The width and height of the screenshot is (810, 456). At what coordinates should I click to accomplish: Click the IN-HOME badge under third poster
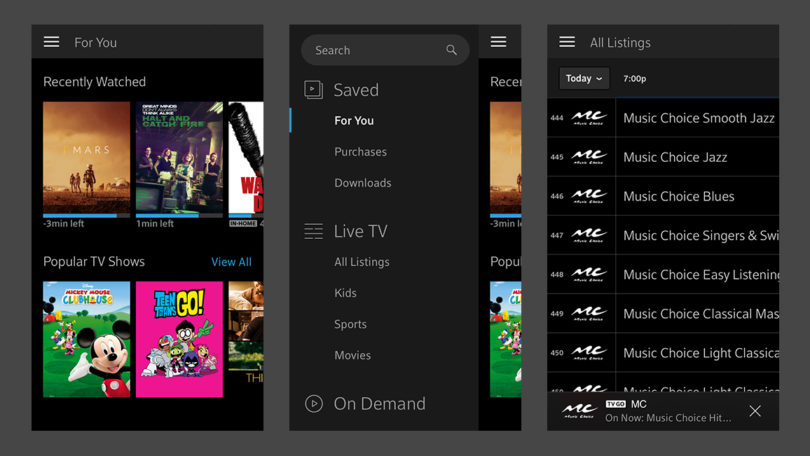(x=243, y=223)
